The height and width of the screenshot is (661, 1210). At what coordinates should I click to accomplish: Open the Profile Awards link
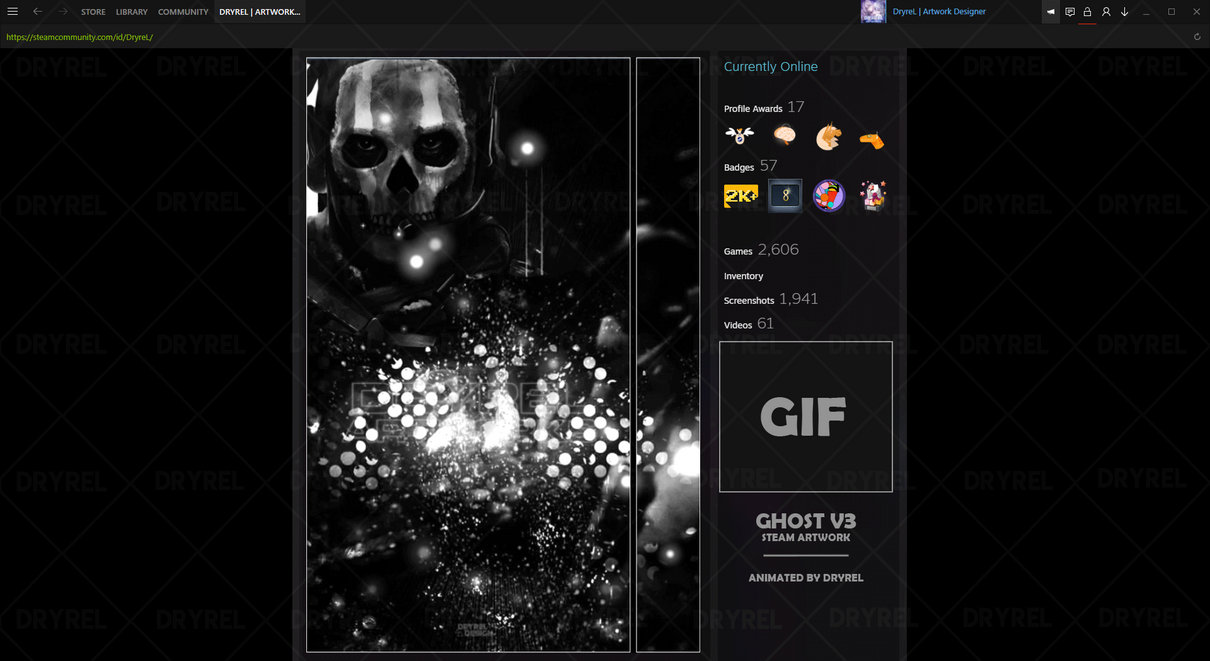click(764, 107)
